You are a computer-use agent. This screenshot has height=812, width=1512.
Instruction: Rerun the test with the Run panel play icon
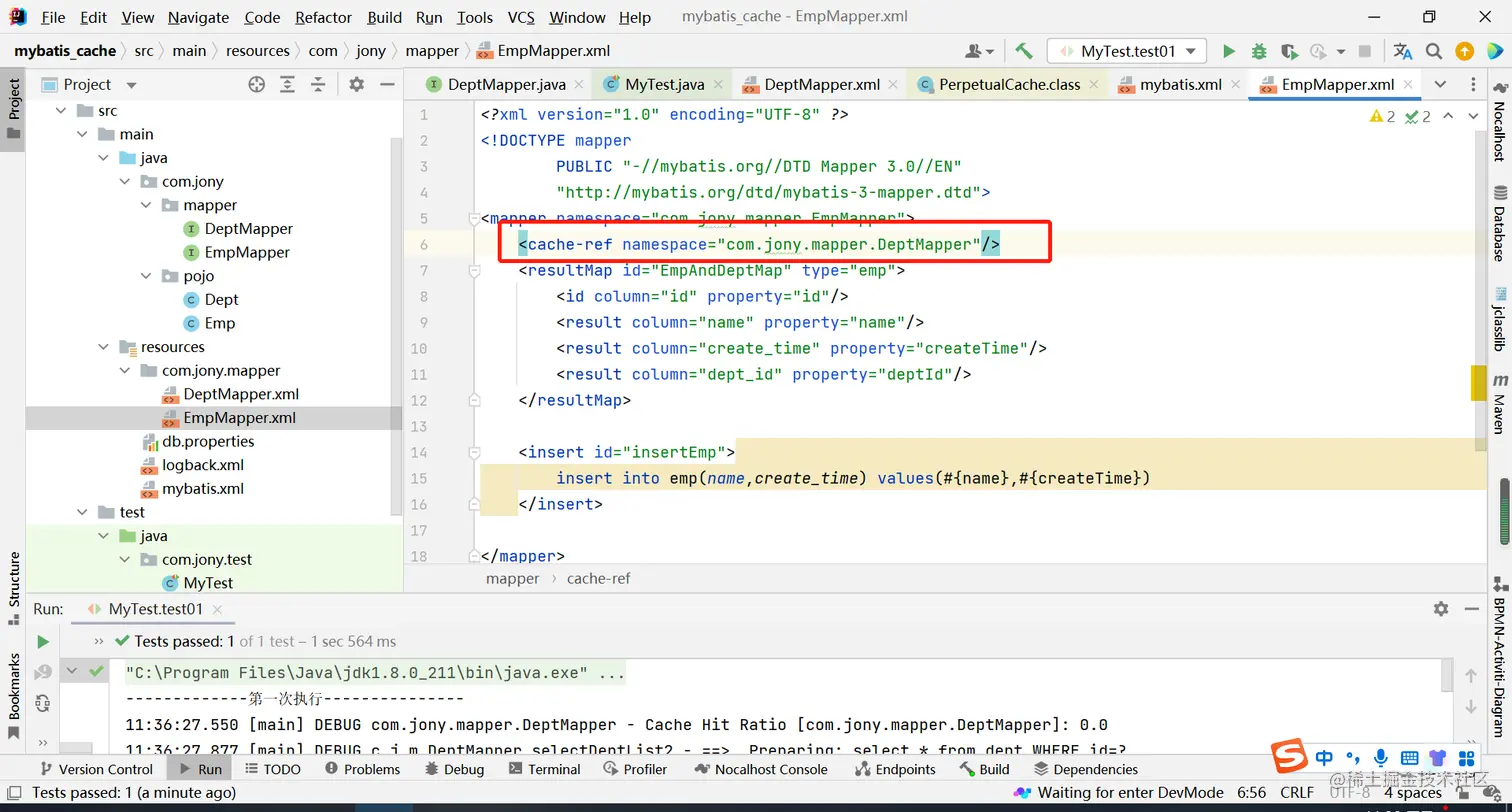pos(42,641)
